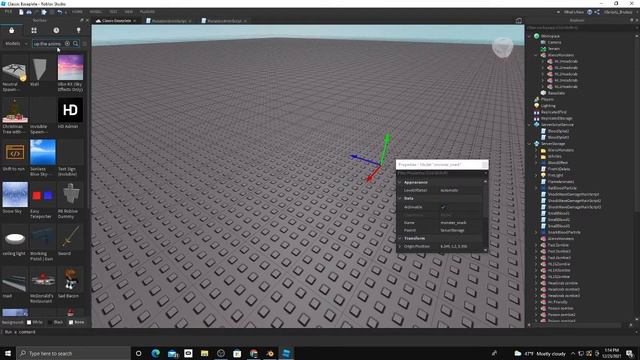Close the Classic Baseplate tab
This screenshot has height=360, width=640.
coord(135,21)
